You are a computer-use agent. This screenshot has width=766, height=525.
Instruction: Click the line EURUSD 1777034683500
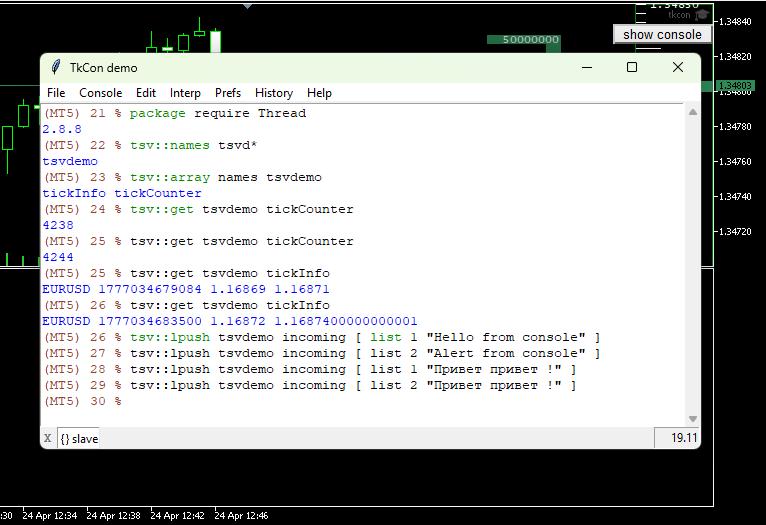coord(230,321)
